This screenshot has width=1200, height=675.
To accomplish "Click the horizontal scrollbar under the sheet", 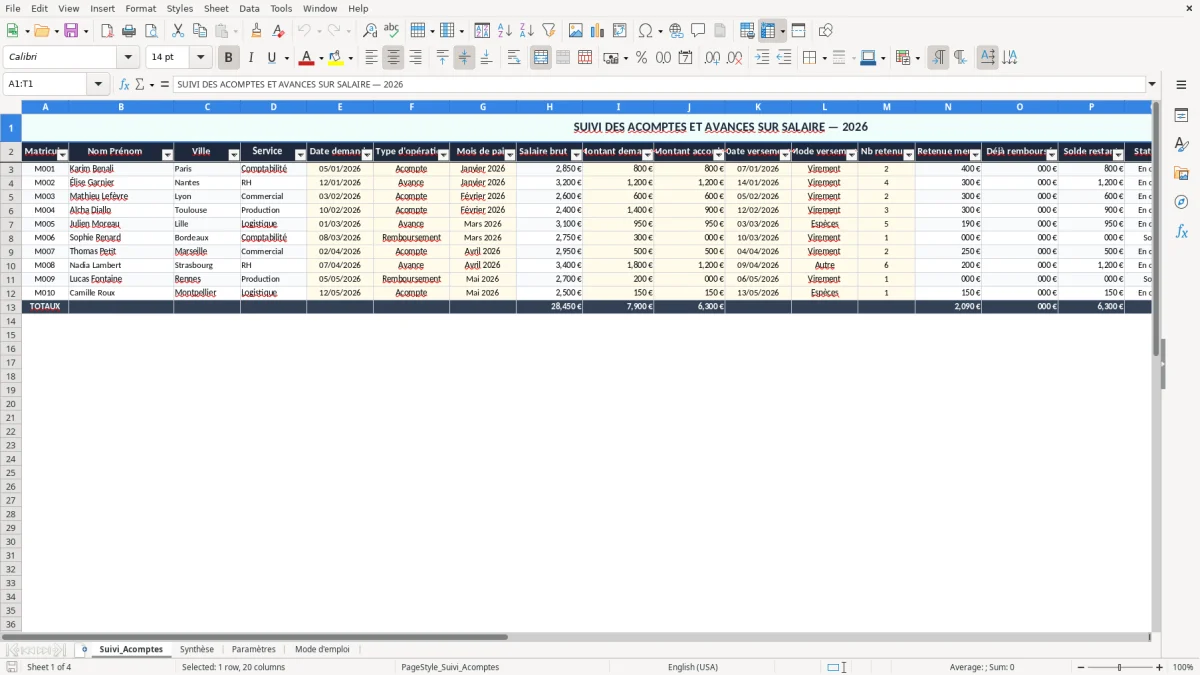I will pyautogui.click(x=575, y=637).
